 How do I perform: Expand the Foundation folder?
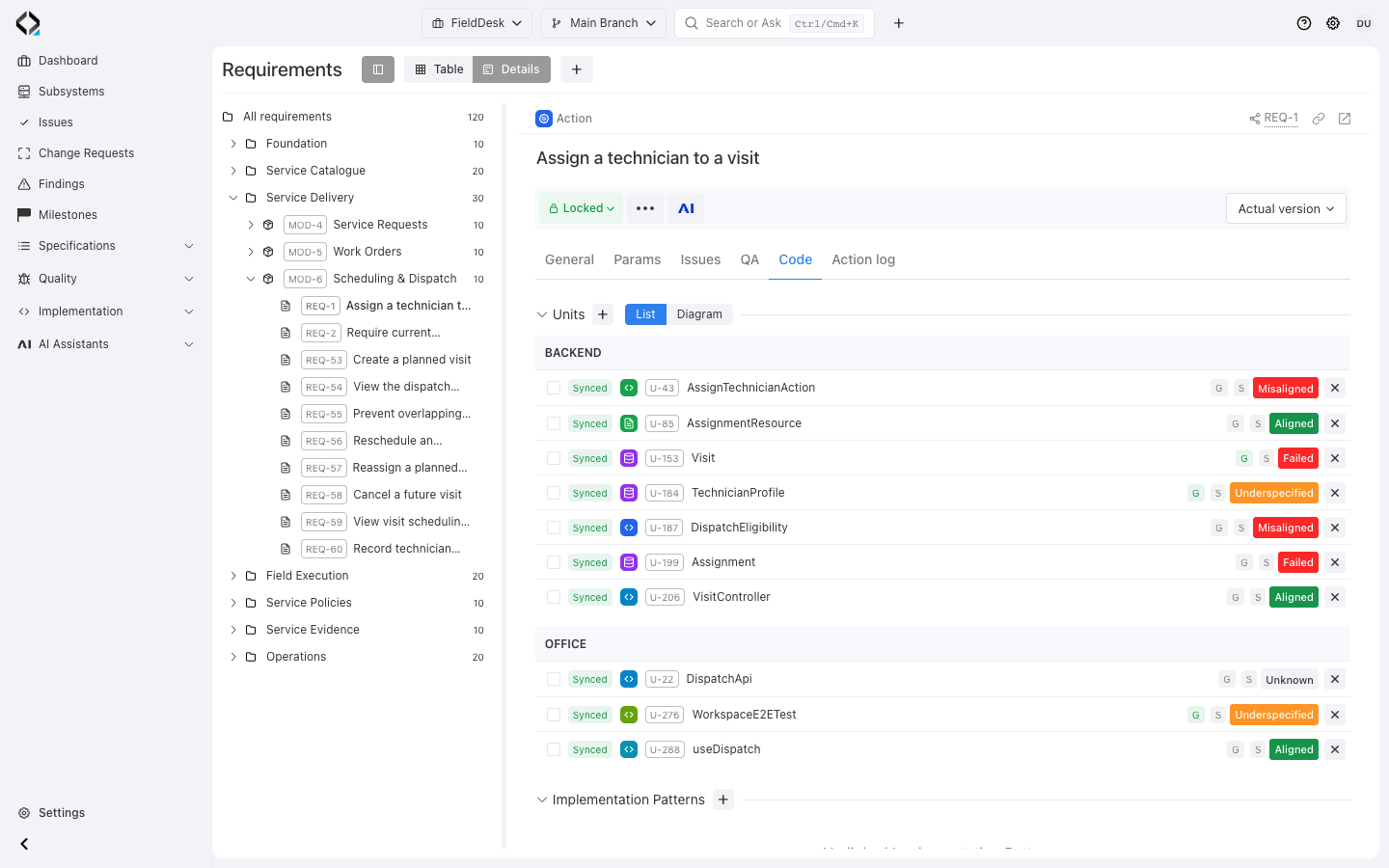233,144
